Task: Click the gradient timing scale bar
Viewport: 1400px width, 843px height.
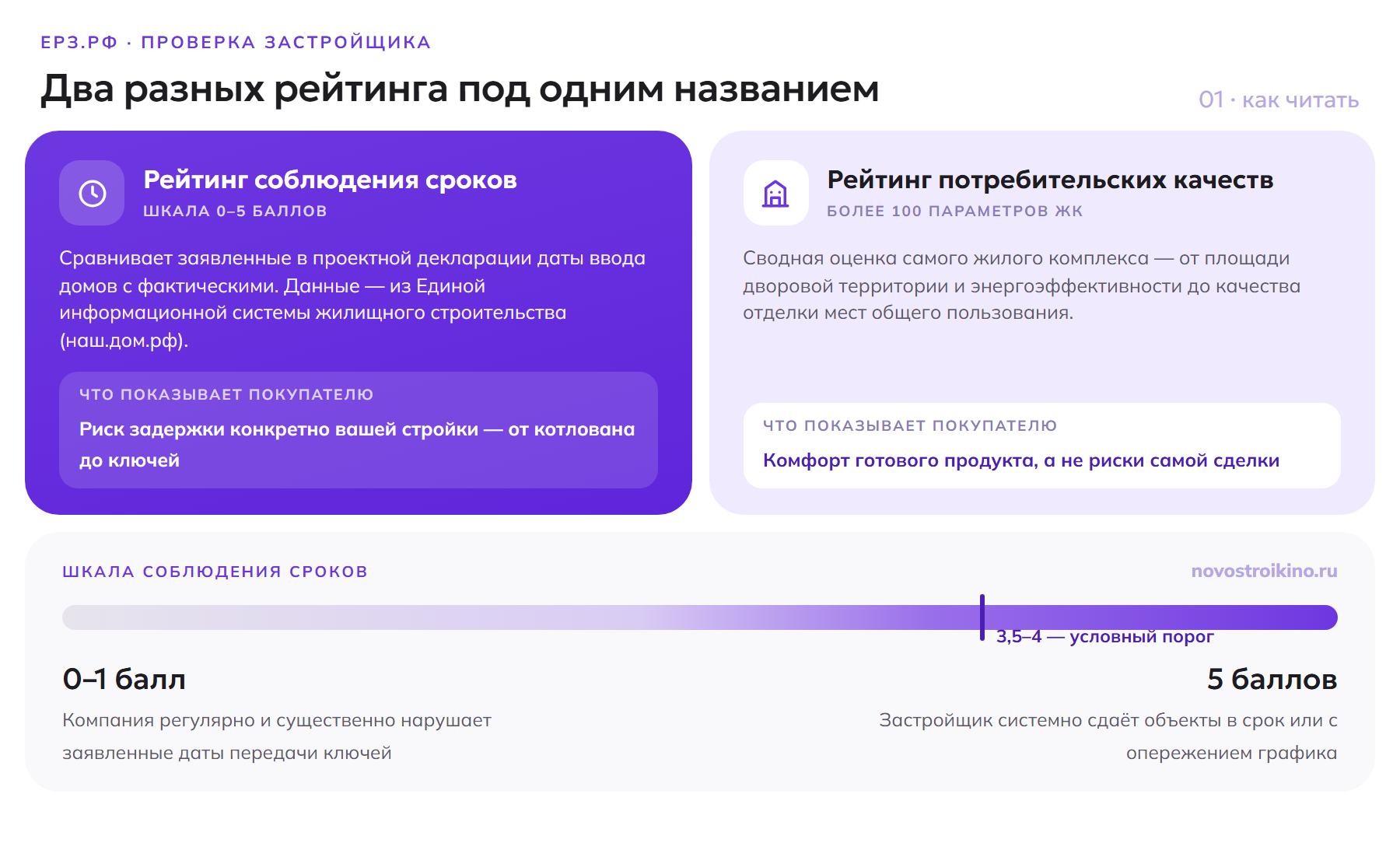Action: click(700, 617)
